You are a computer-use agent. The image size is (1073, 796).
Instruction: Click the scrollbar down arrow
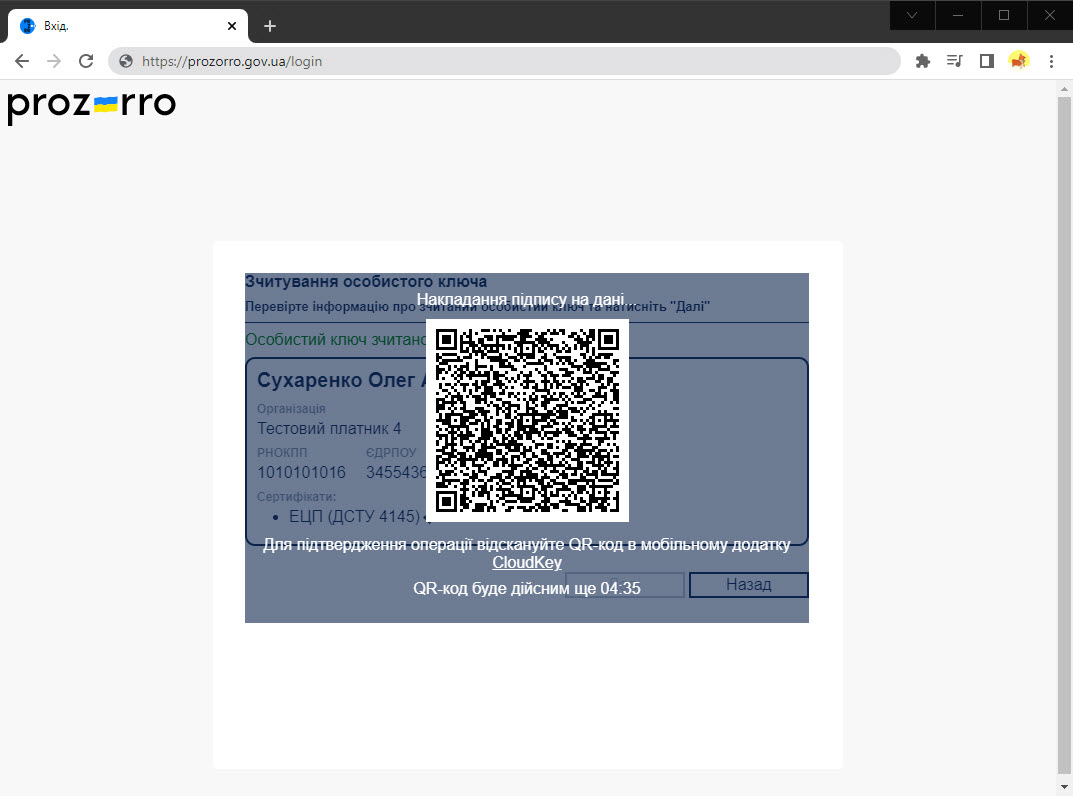coord(1064,787)
